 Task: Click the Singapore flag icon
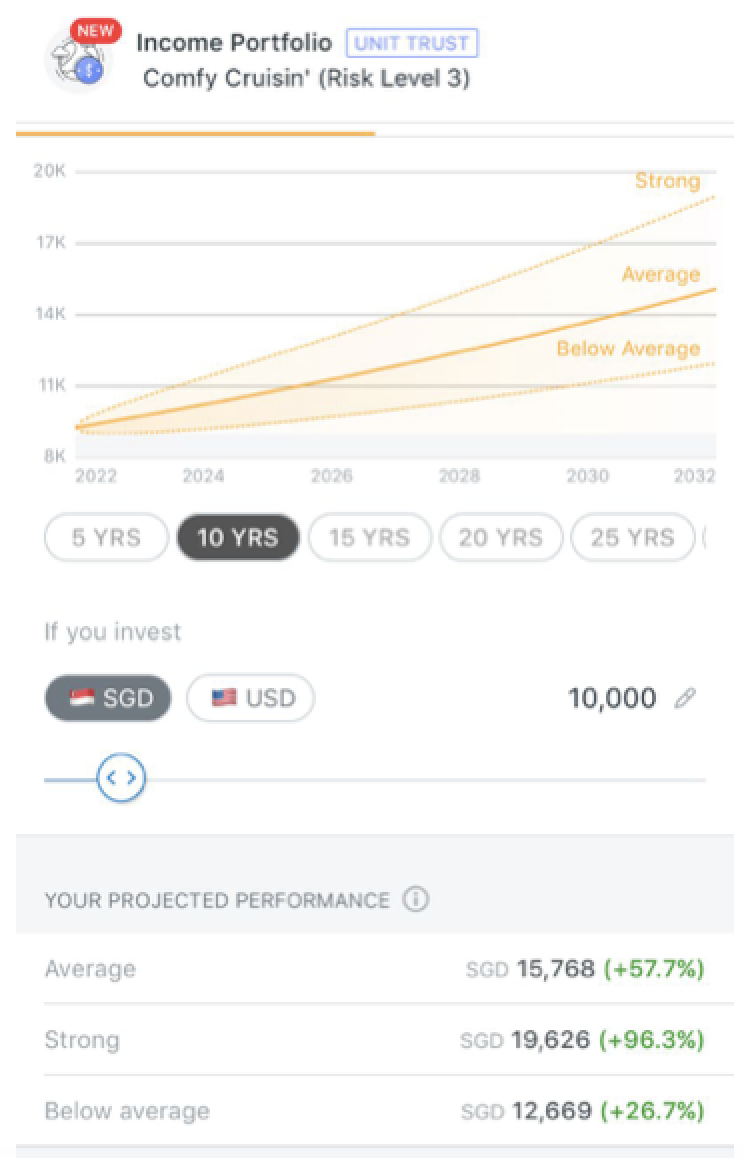82,697
